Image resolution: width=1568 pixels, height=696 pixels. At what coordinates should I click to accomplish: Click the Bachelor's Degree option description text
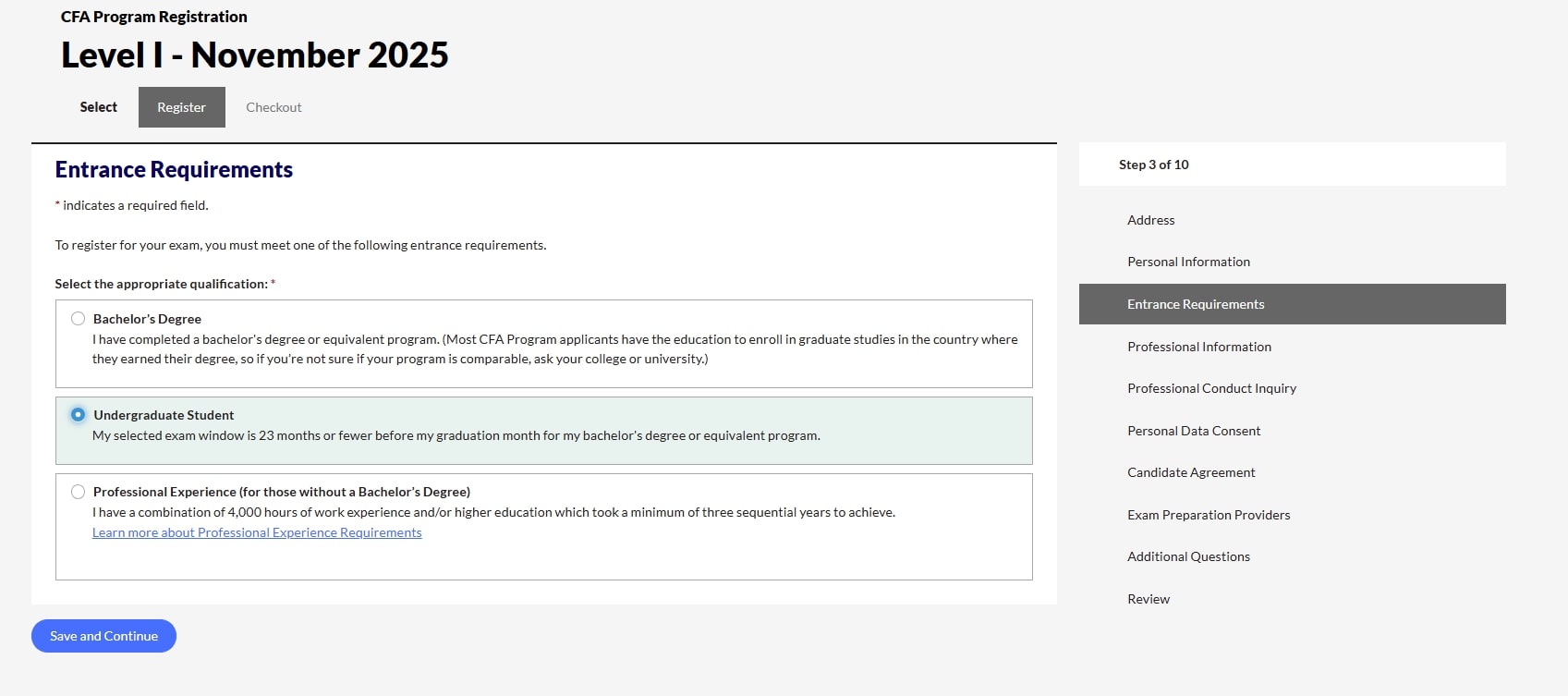coord(554,349)
